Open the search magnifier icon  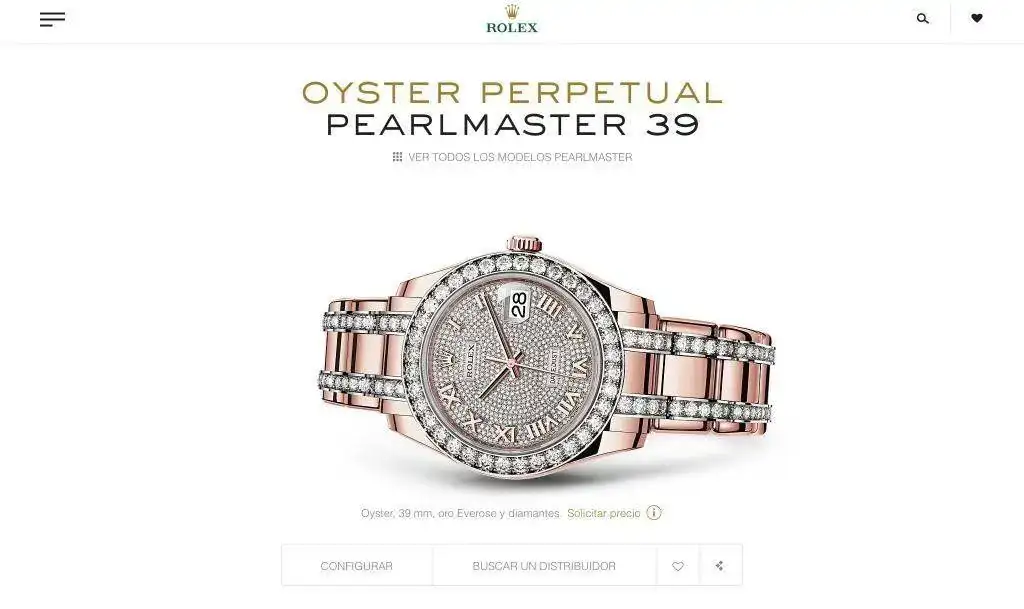[x=923, y=18]
